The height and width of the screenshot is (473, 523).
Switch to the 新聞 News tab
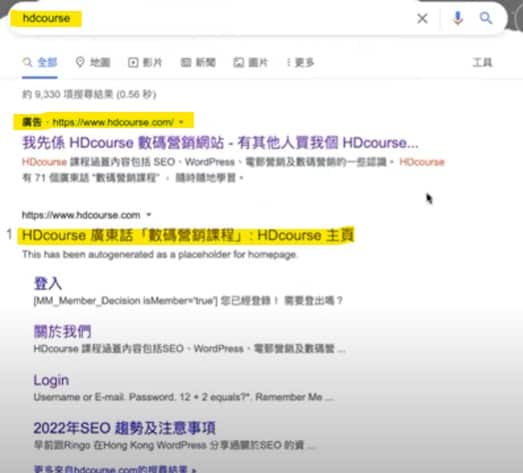click(198, 62)
